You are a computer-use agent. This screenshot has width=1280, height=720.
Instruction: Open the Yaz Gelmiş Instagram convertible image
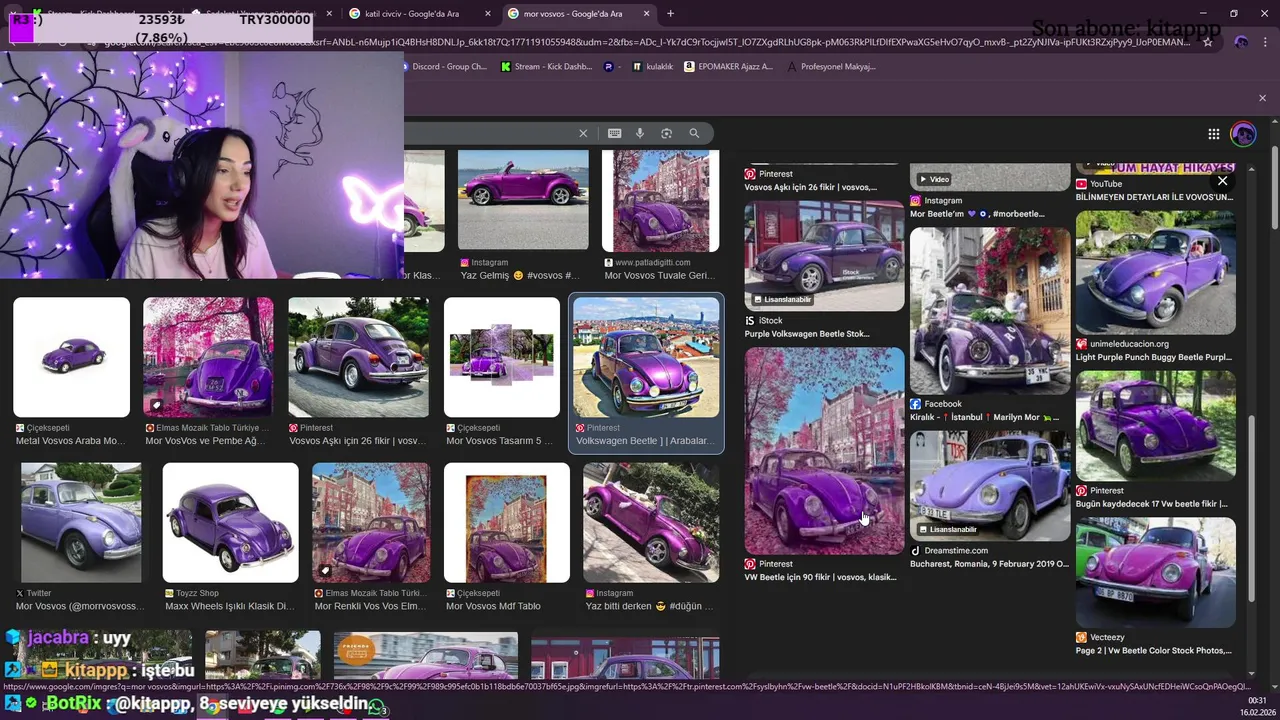(x=523, y=200)
